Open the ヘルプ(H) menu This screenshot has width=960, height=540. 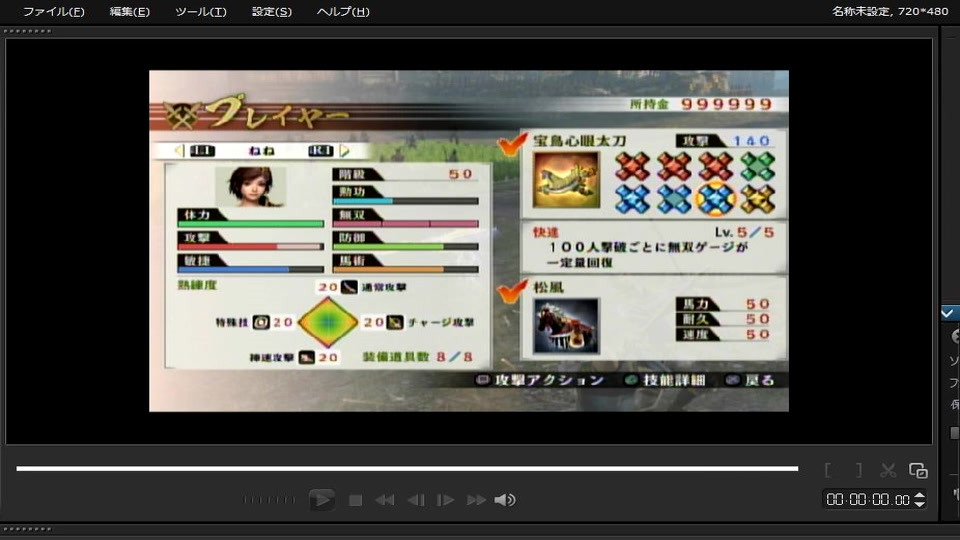(342, 12)
